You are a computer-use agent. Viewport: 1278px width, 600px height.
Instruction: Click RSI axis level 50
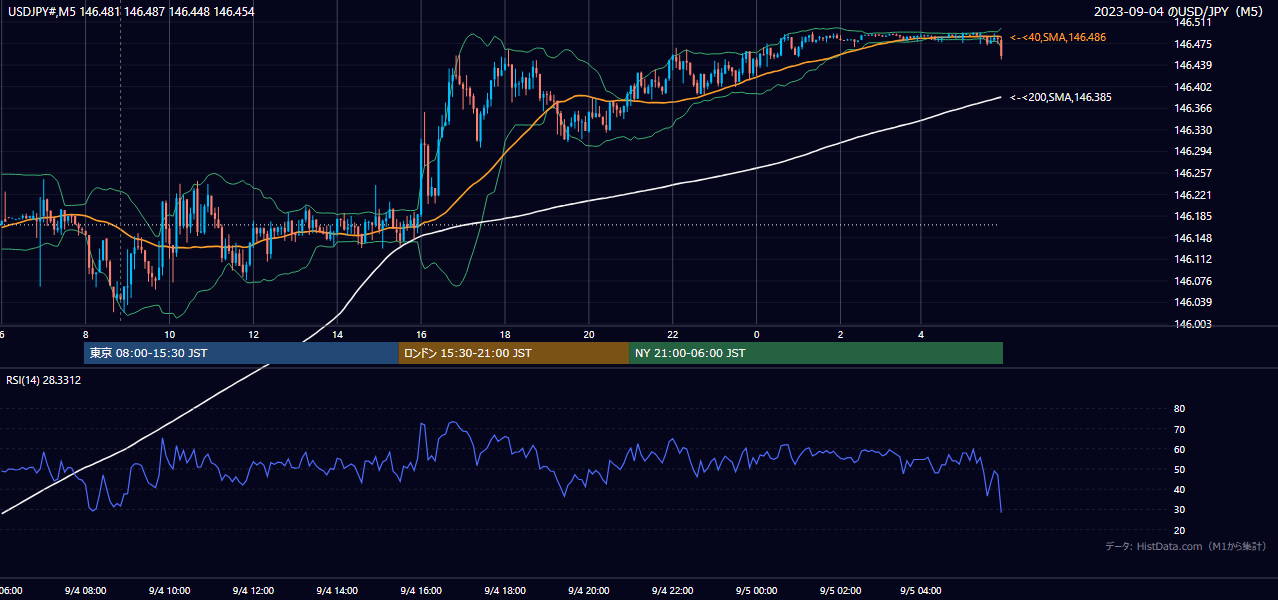[1179, 469]
